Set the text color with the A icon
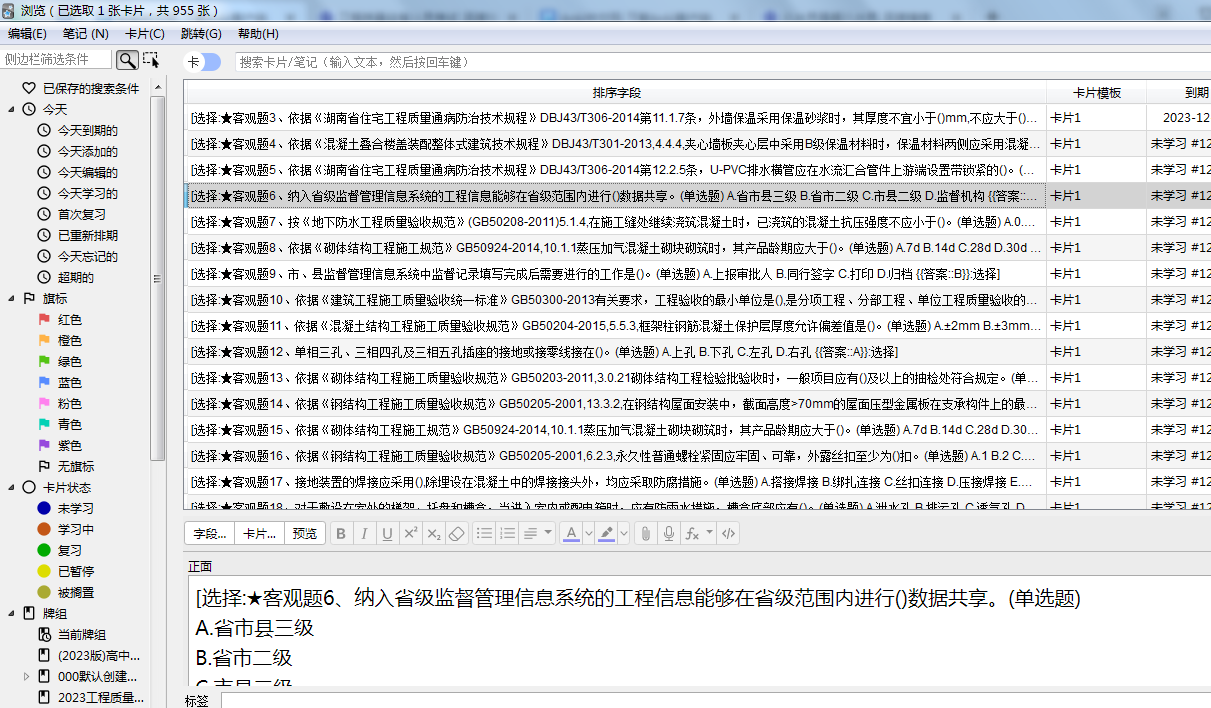The height and width of the screenshot is (708, 1211). [x=571, y=534]
